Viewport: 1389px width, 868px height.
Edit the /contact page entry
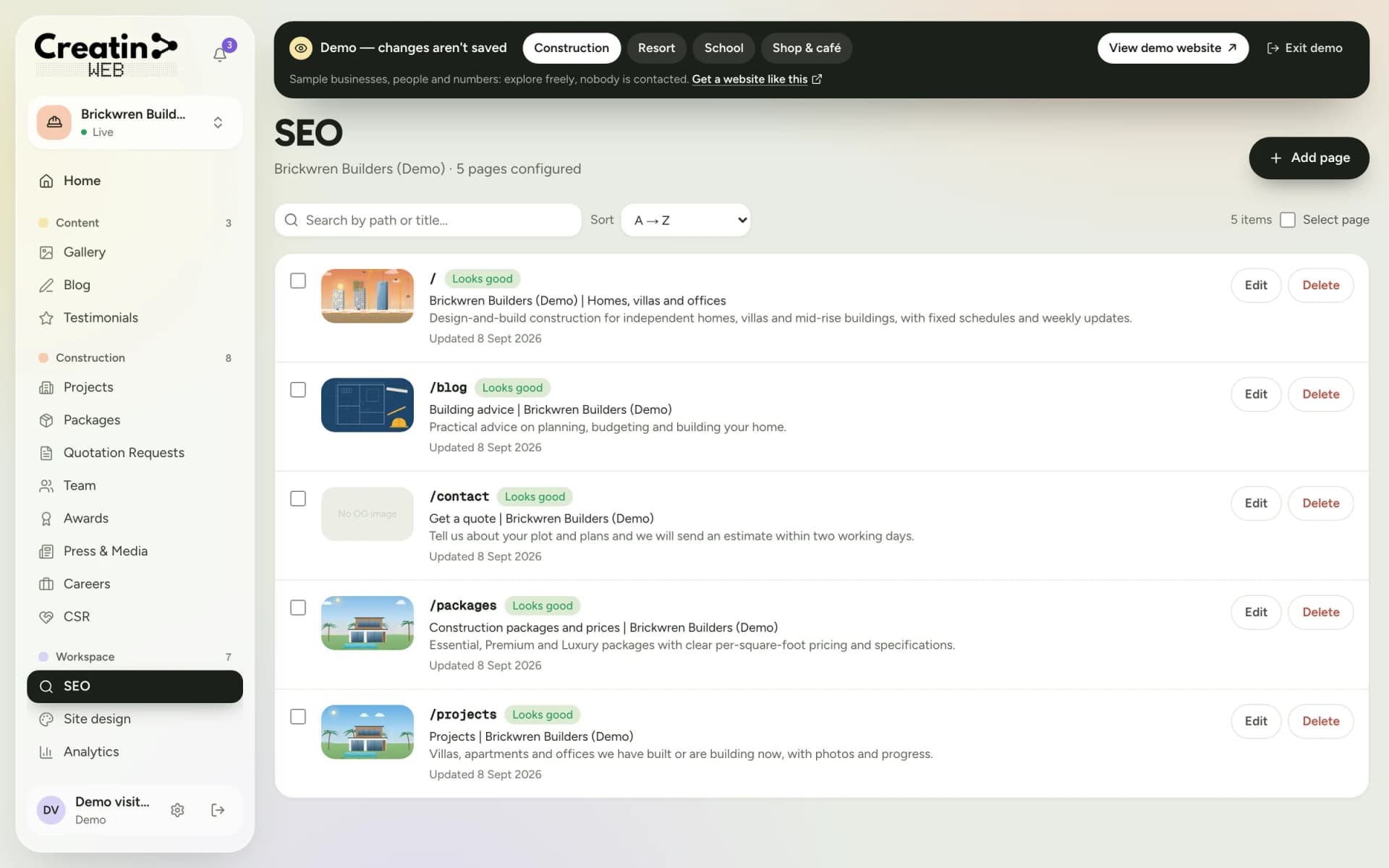point(1256,503)
